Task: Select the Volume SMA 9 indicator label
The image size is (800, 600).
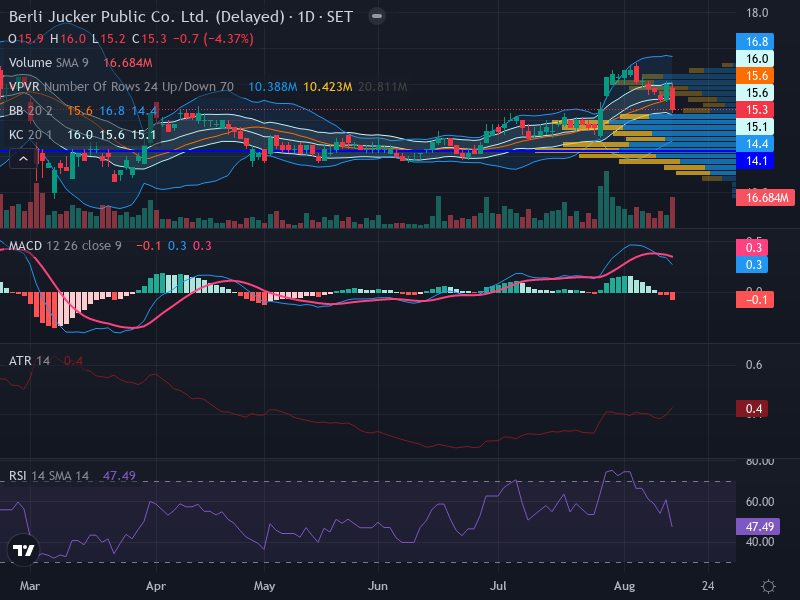Action: (49, 63)
